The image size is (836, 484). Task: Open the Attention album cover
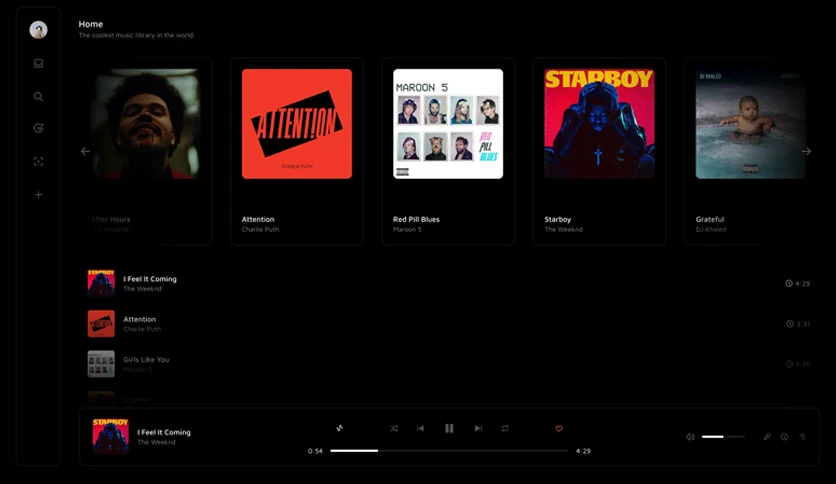(297, 124)
